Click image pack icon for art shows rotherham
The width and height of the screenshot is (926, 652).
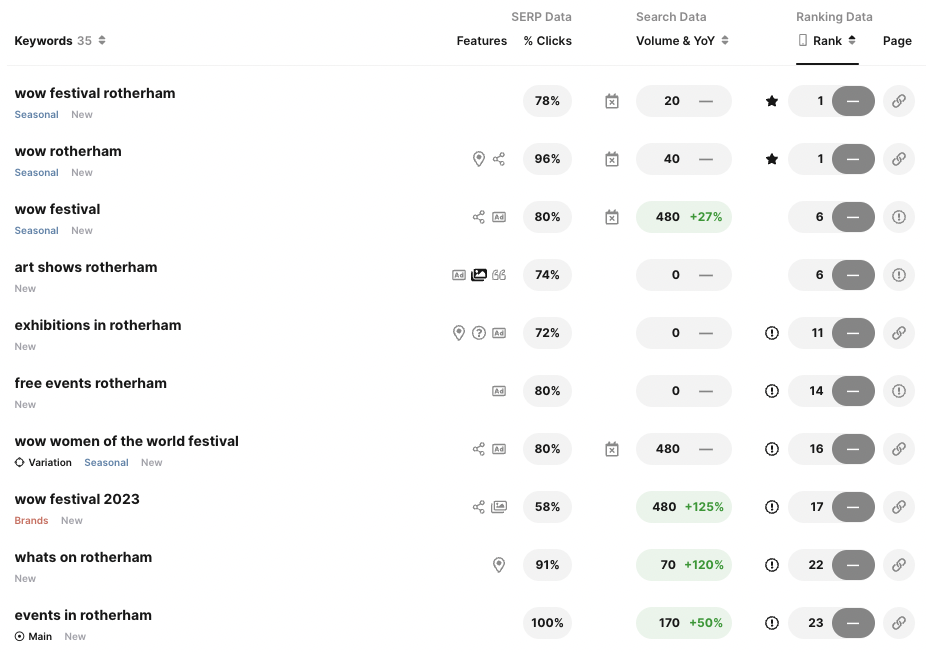pos(479,275)
